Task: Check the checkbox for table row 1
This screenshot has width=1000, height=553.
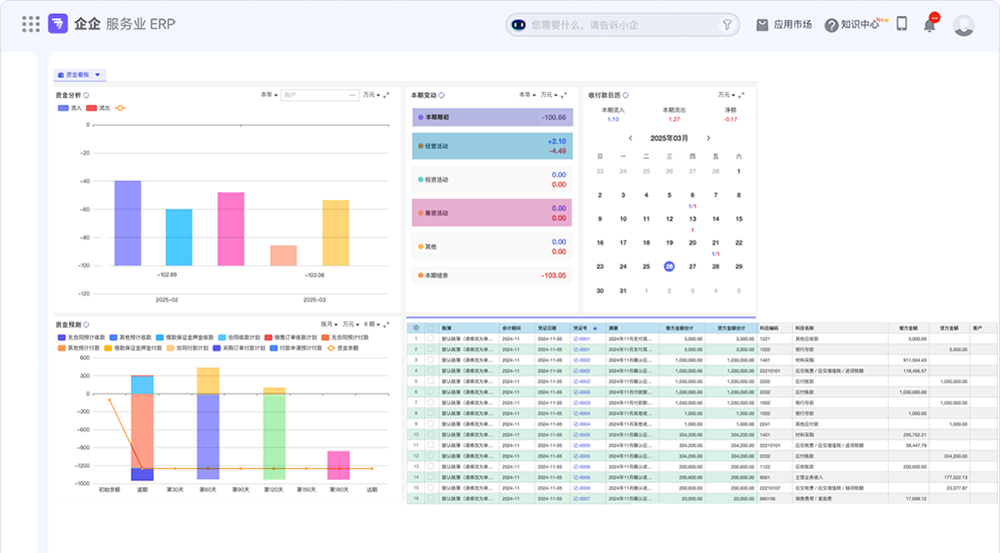Action: 431,339
